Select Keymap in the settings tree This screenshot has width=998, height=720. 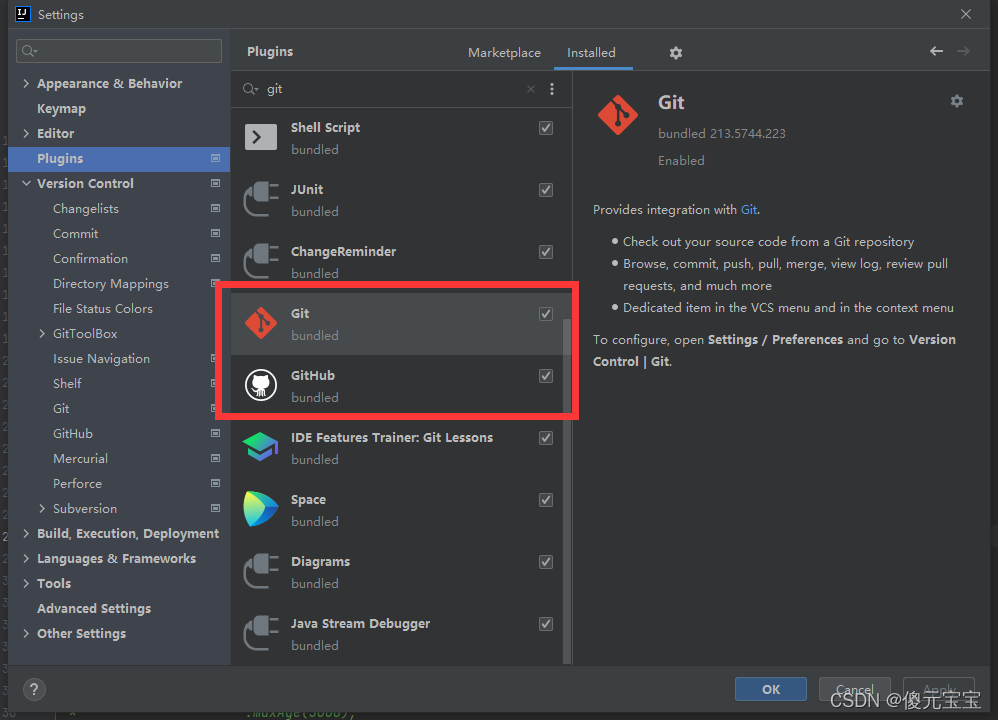(61, 109)
